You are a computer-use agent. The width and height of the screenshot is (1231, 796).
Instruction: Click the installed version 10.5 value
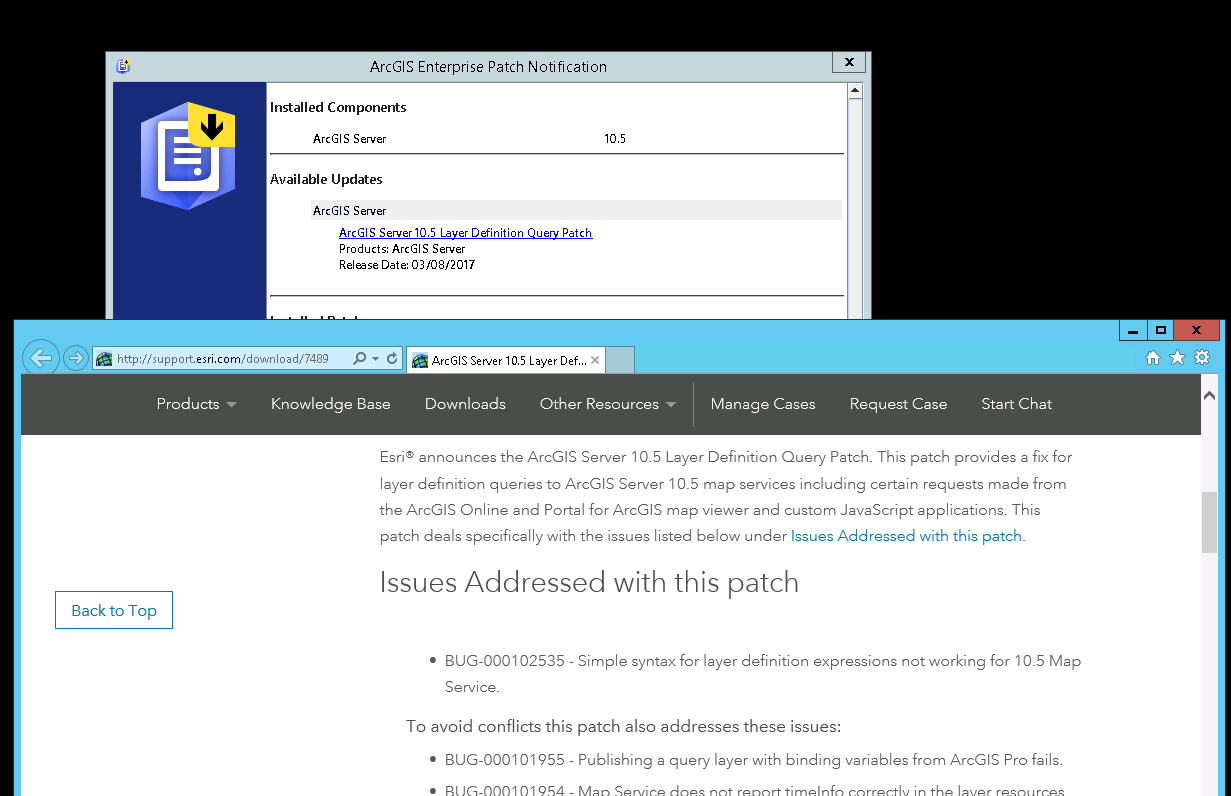click(x=615, y=139)
